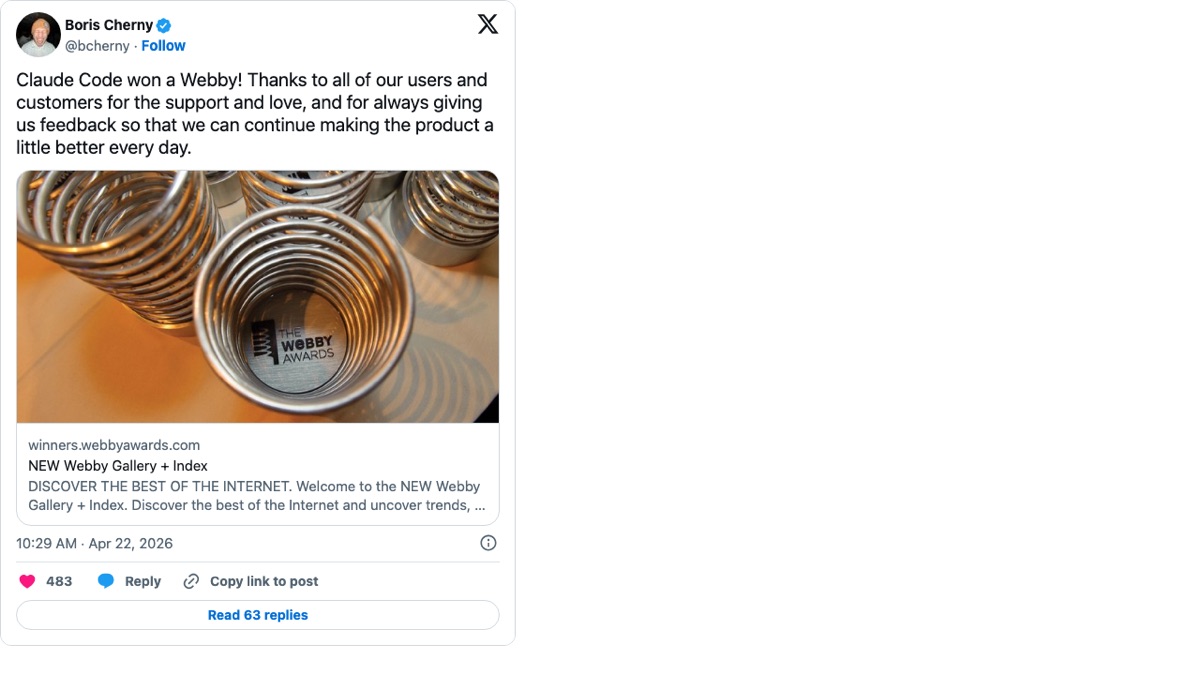Click the DISCOVER THE BEST card description
The height and width of the screenshot is (675, 1200).
(256, 496)
